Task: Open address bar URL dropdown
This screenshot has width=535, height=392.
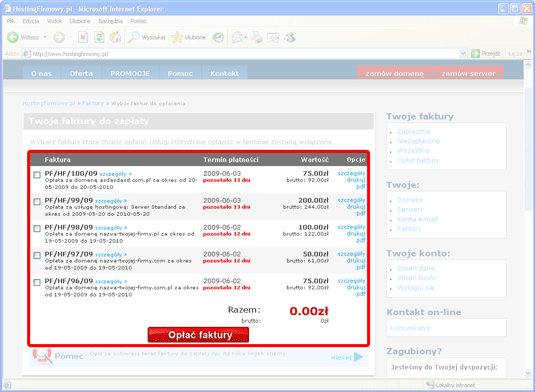Action: (463, 54)
